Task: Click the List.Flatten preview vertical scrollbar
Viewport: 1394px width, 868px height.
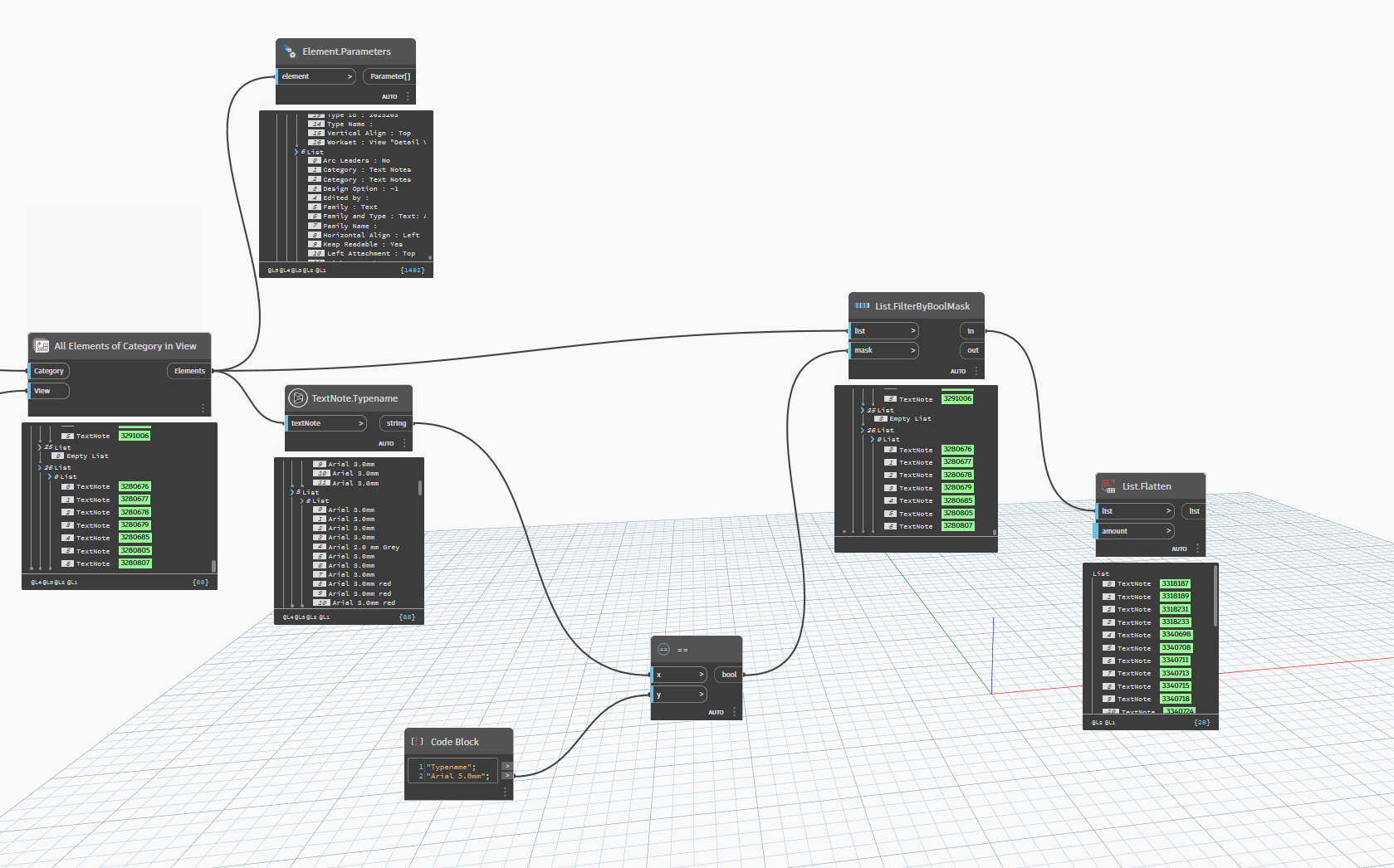Action: 1215,596
